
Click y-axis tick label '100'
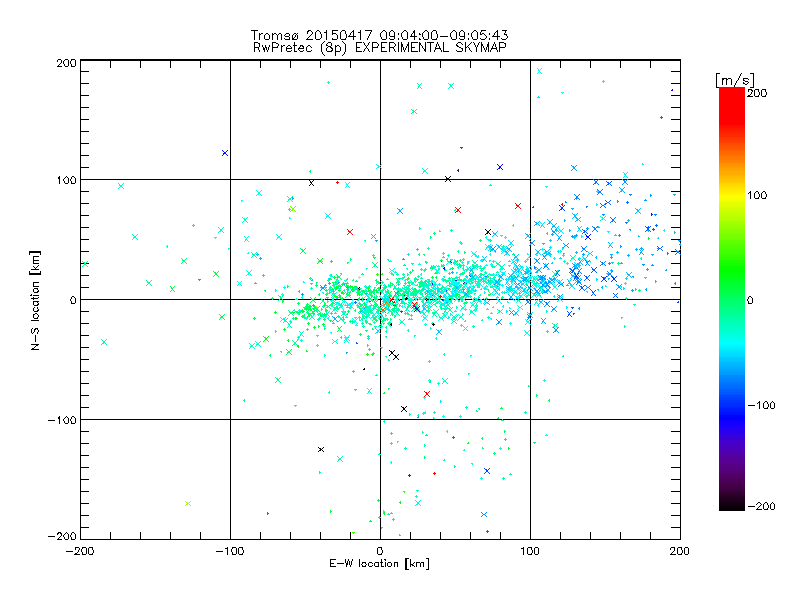(x=66, y=180)
